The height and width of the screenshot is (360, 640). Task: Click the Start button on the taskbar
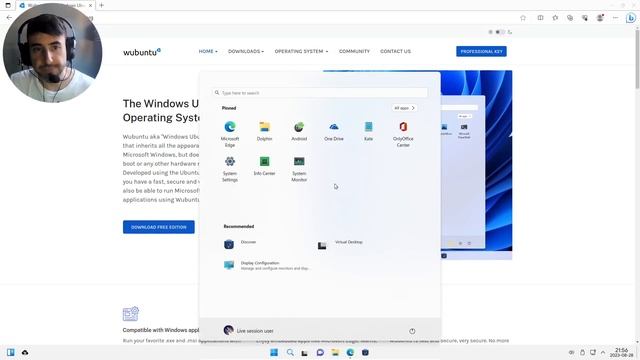click(274, 352)
